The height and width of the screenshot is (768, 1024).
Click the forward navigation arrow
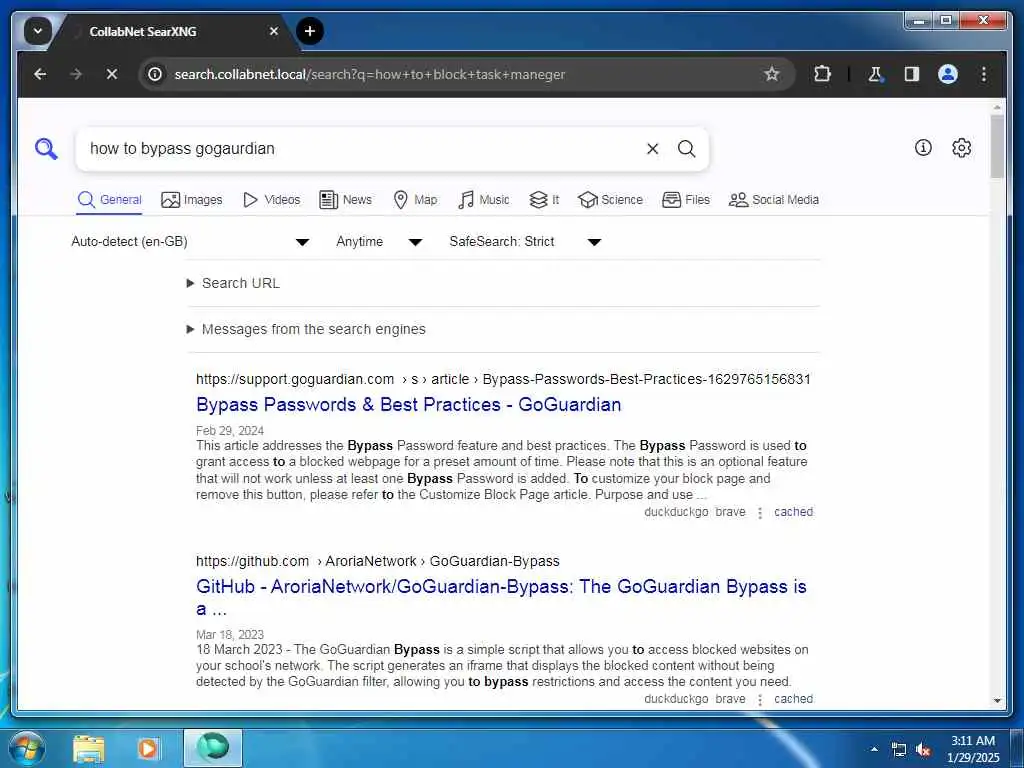point(76,74)
